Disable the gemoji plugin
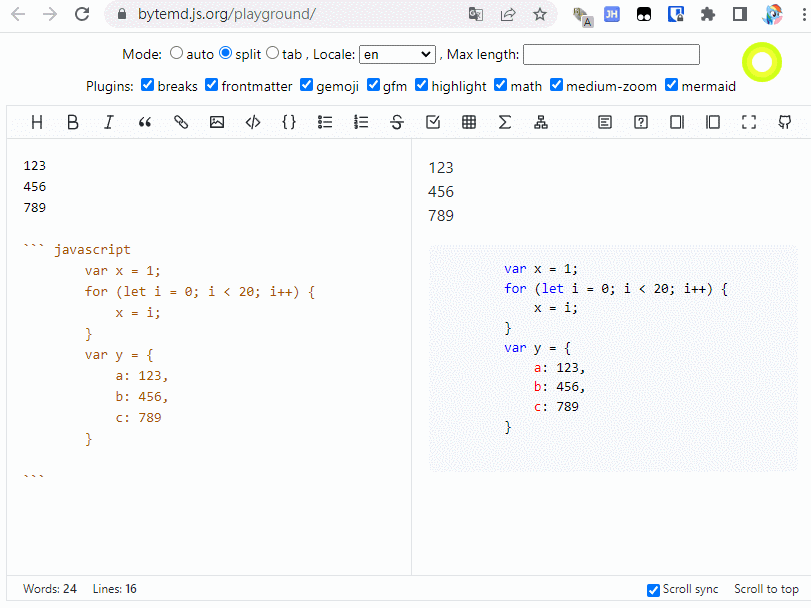The height and width of the screenshot is (608, 811). point(306,84)
